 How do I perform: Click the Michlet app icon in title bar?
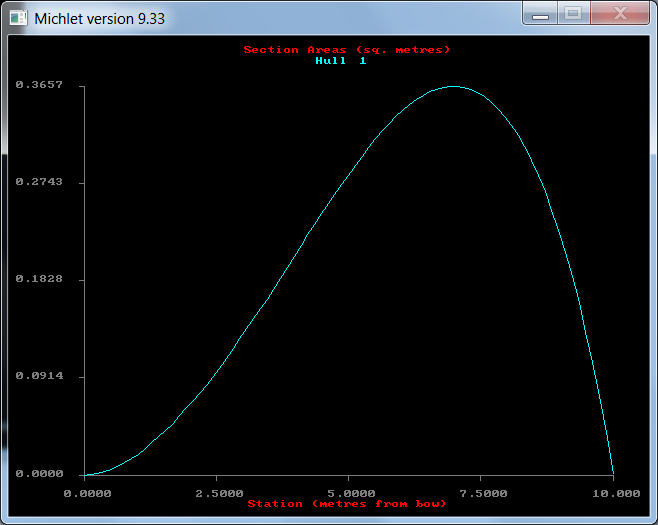point(18,18)
